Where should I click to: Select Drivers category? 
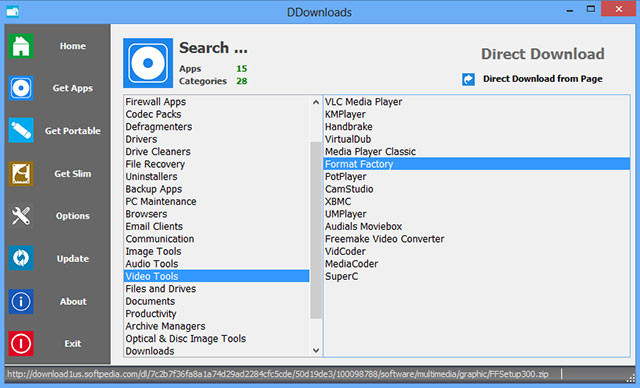(217, 139)
